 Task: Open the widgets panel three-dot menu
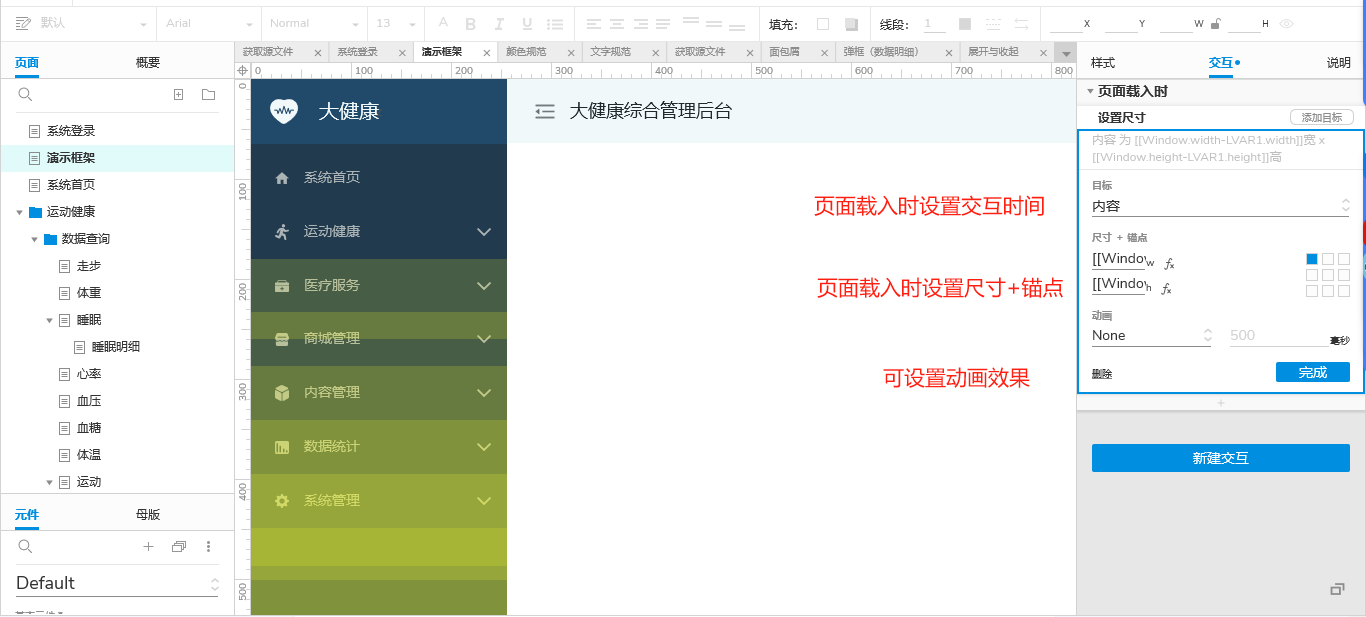208,546
